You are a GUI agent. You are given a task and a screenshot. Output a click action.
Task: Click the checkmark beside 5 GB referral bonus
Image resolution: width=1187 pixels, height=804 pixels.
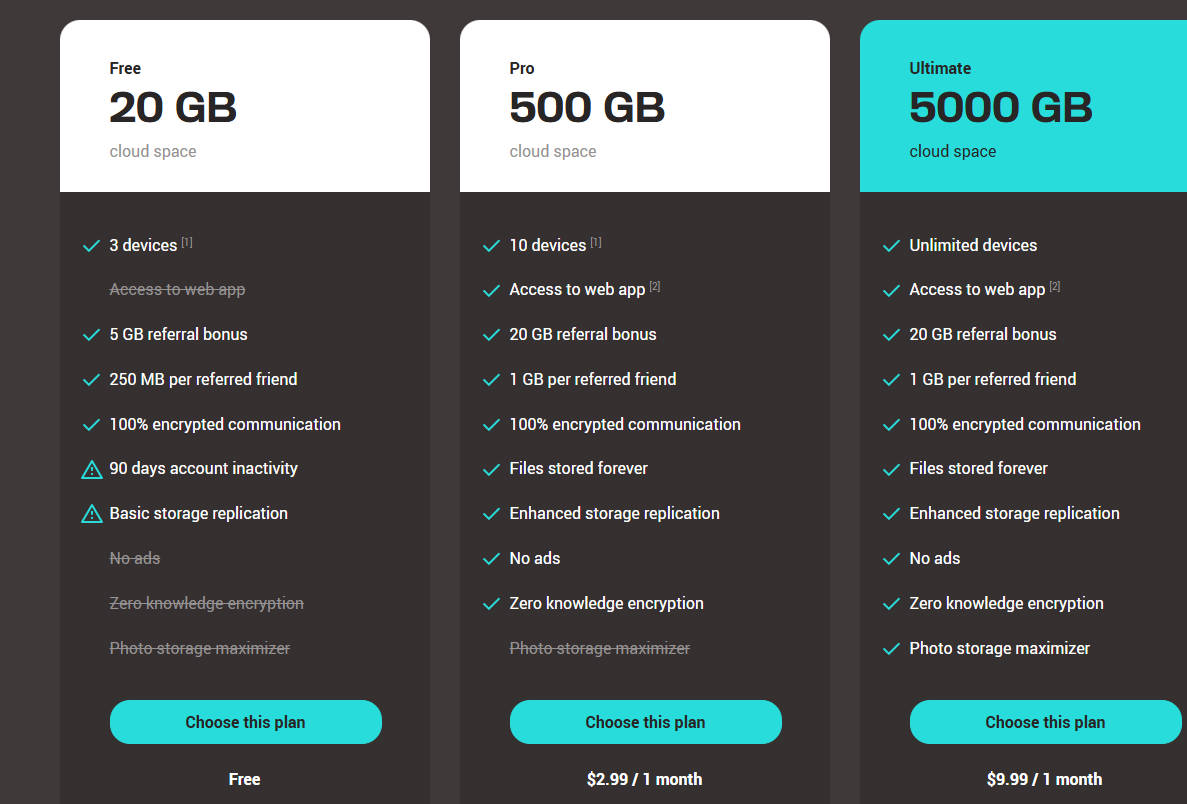[x=92, y=335]
